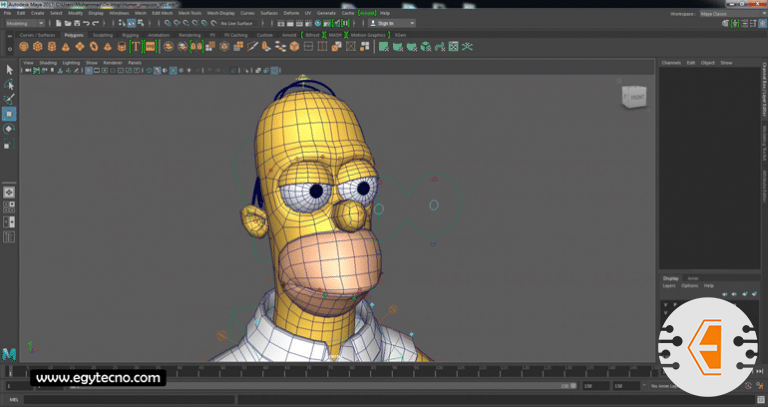The width and height of the screenshot is (768, 407).
Task: Open the Workspace Maya Classic dropdown
Action: tap(732, 14)
